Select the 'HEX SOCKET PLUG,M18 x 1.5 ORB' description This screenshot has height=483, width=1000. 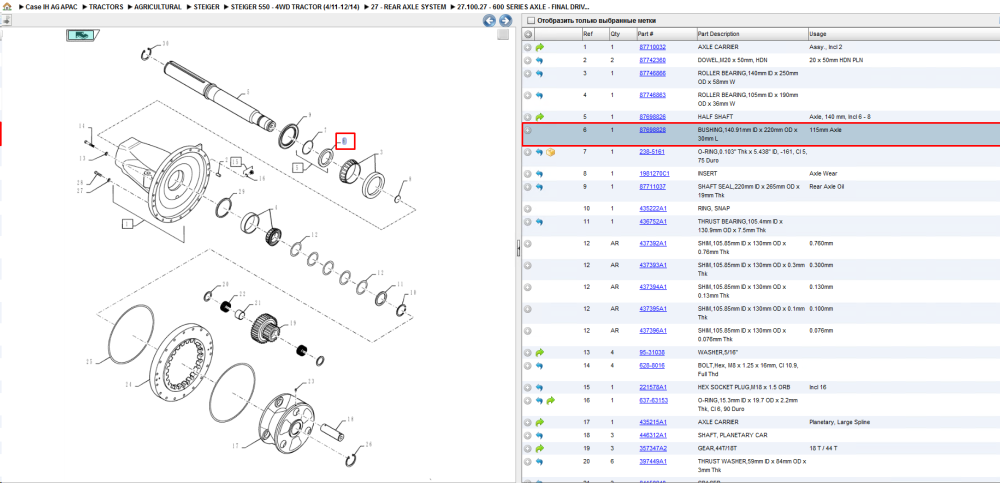coord(745,387)
